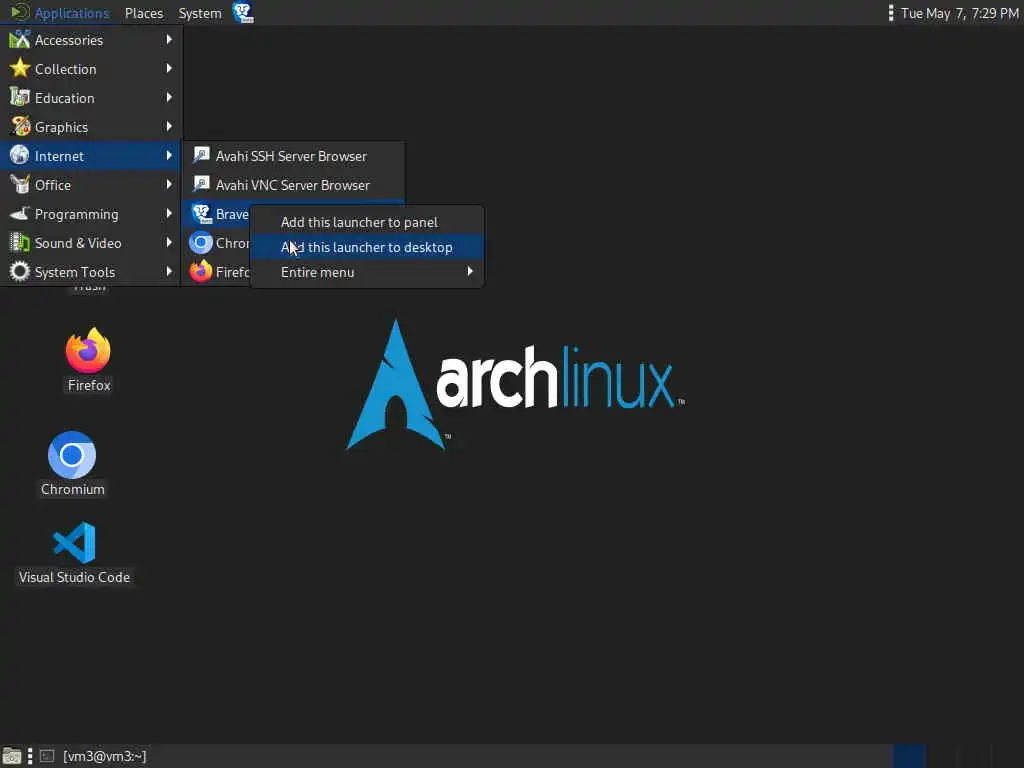The width and height of the screenshot is (1024, 768).
Task: Click the Internet globe icon
Action: (20, 155)
